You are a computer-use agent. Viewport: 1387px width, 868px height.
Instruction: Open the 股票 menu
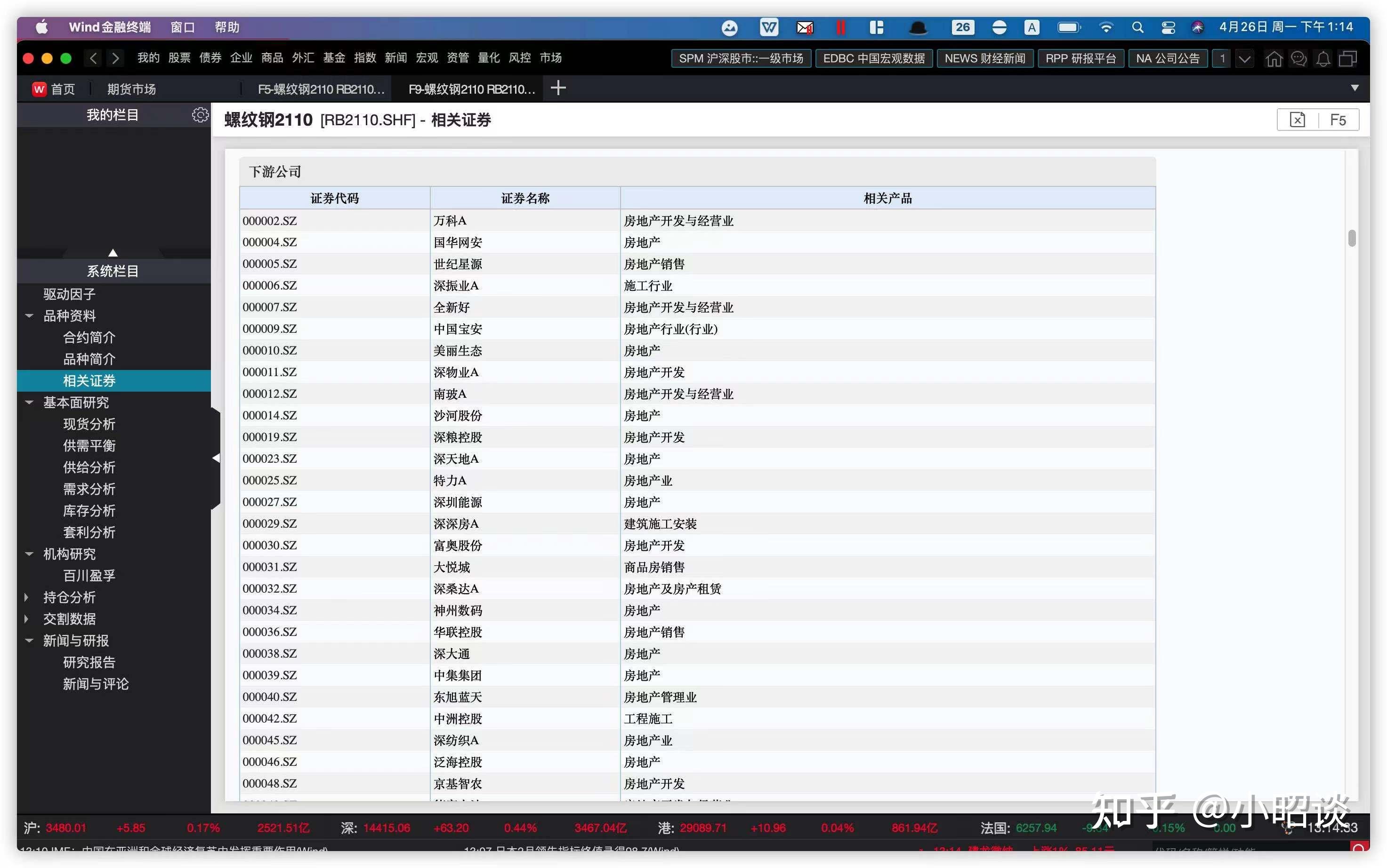click(179, 58)
